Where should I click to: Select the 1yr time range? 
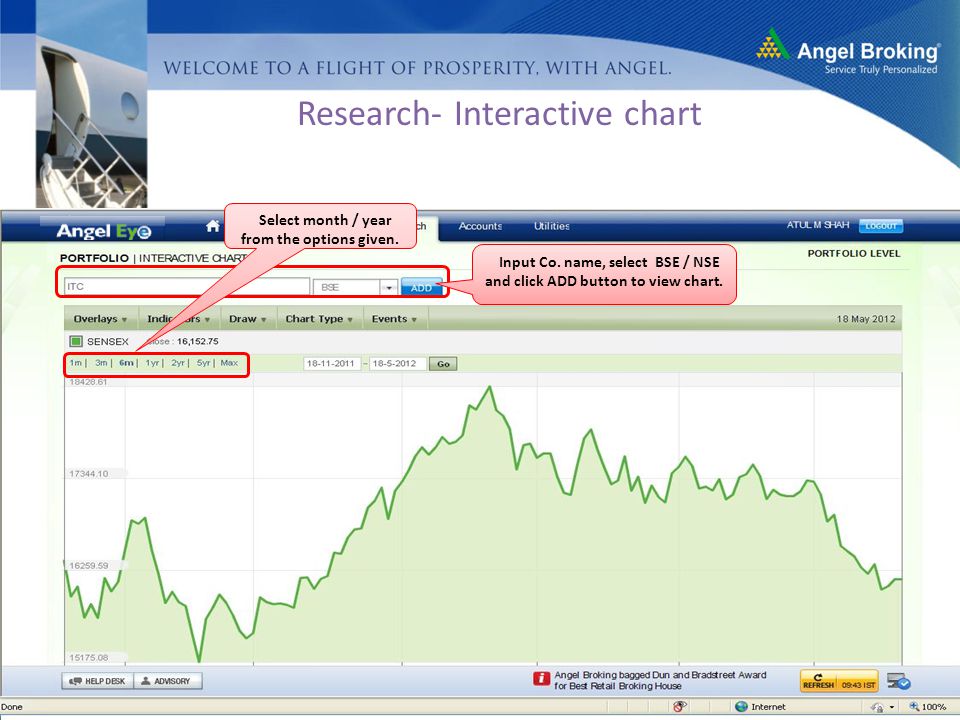tap(152, 363)
